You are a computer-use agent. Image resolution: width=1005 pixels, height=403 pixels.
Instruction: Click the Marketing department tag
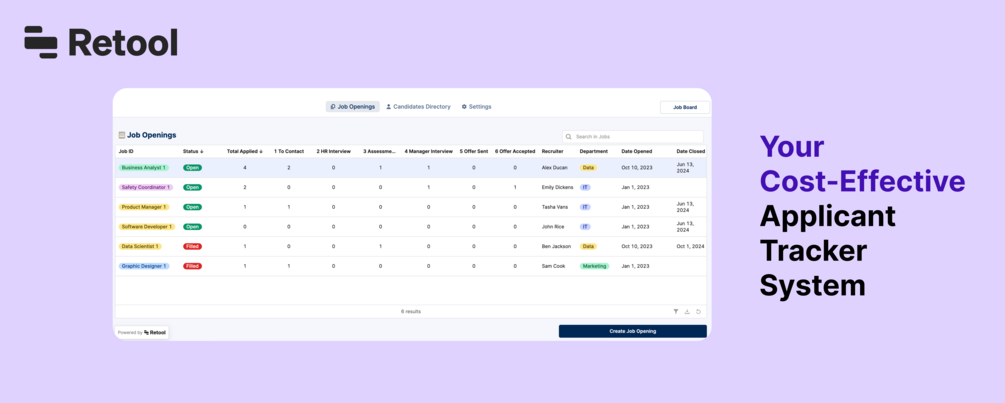coord(594,266)
